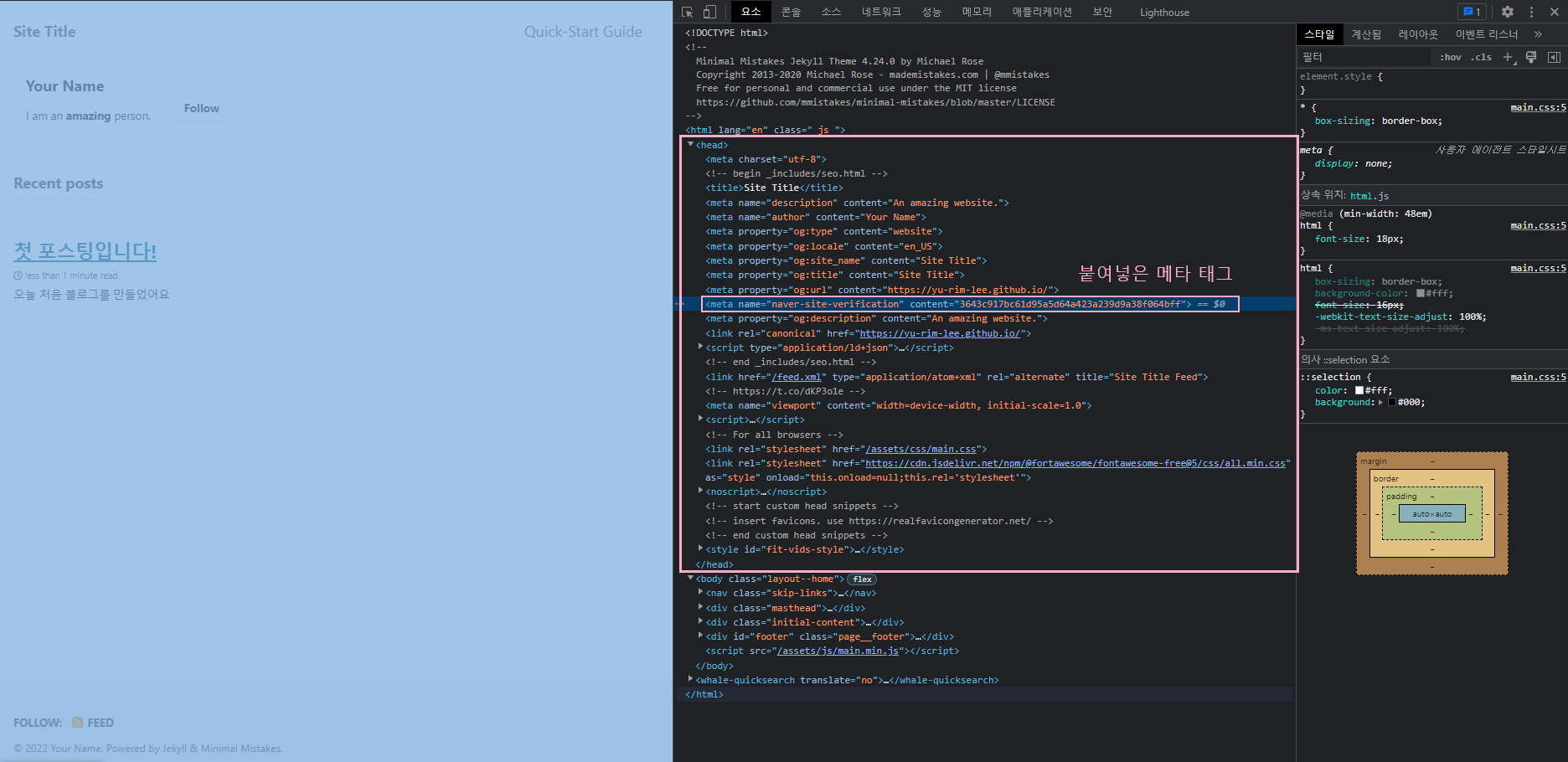This screenshot has height=762, width=1568.
Task: Toggle rendering emulation paintbrush icon
Action: [1531, 57]
